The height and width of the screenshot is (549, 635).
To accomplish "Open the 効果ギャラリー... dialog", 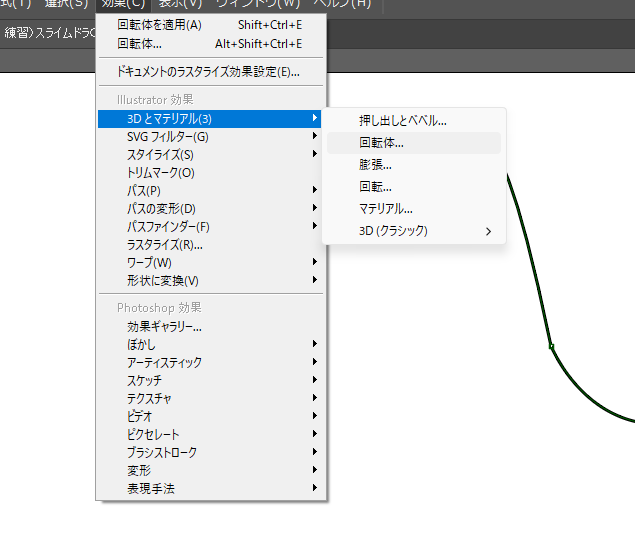I will (x=164, y=327).
